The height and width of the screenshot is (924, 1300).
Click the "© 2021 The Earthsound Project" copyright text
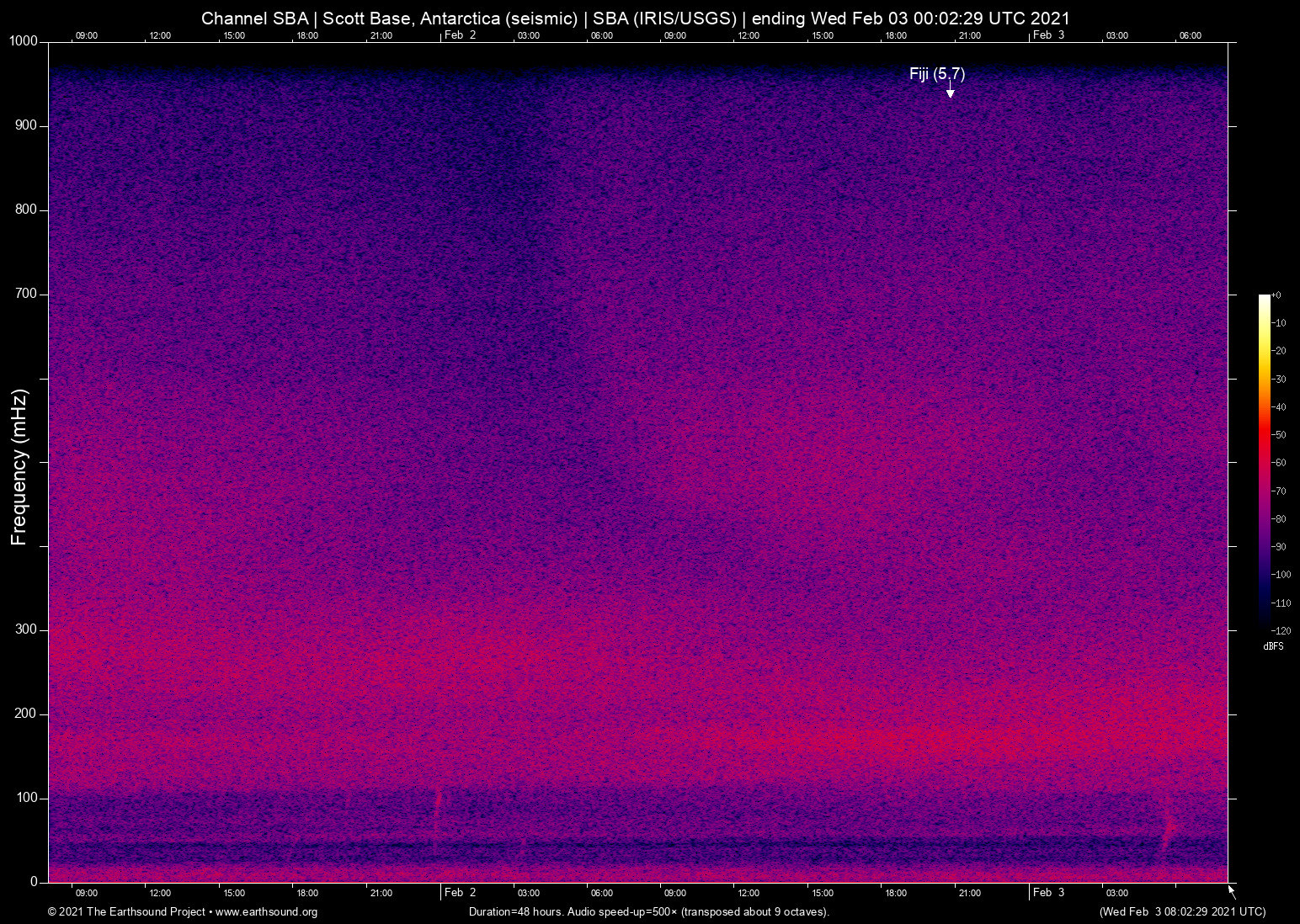126,912
